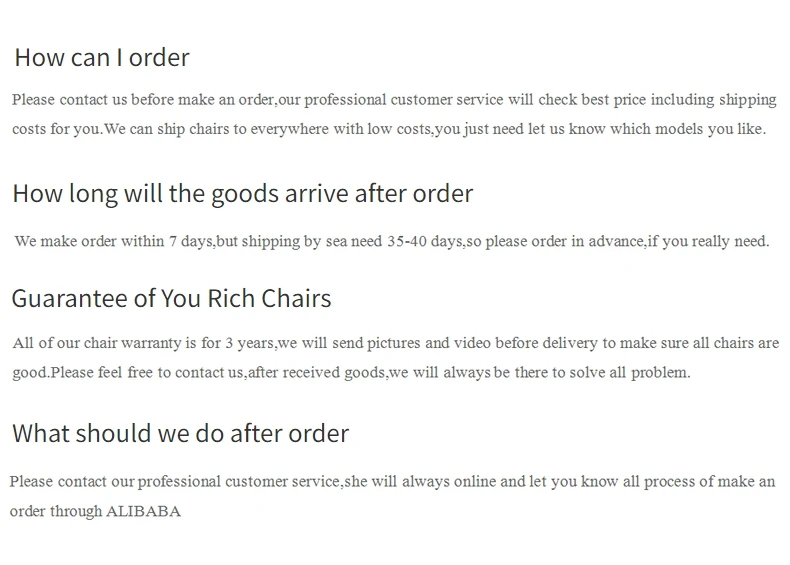Click the "How can I order" heading
Viewport: 790px width, 565px height.
pyautogui.click(x=102, y=57)
